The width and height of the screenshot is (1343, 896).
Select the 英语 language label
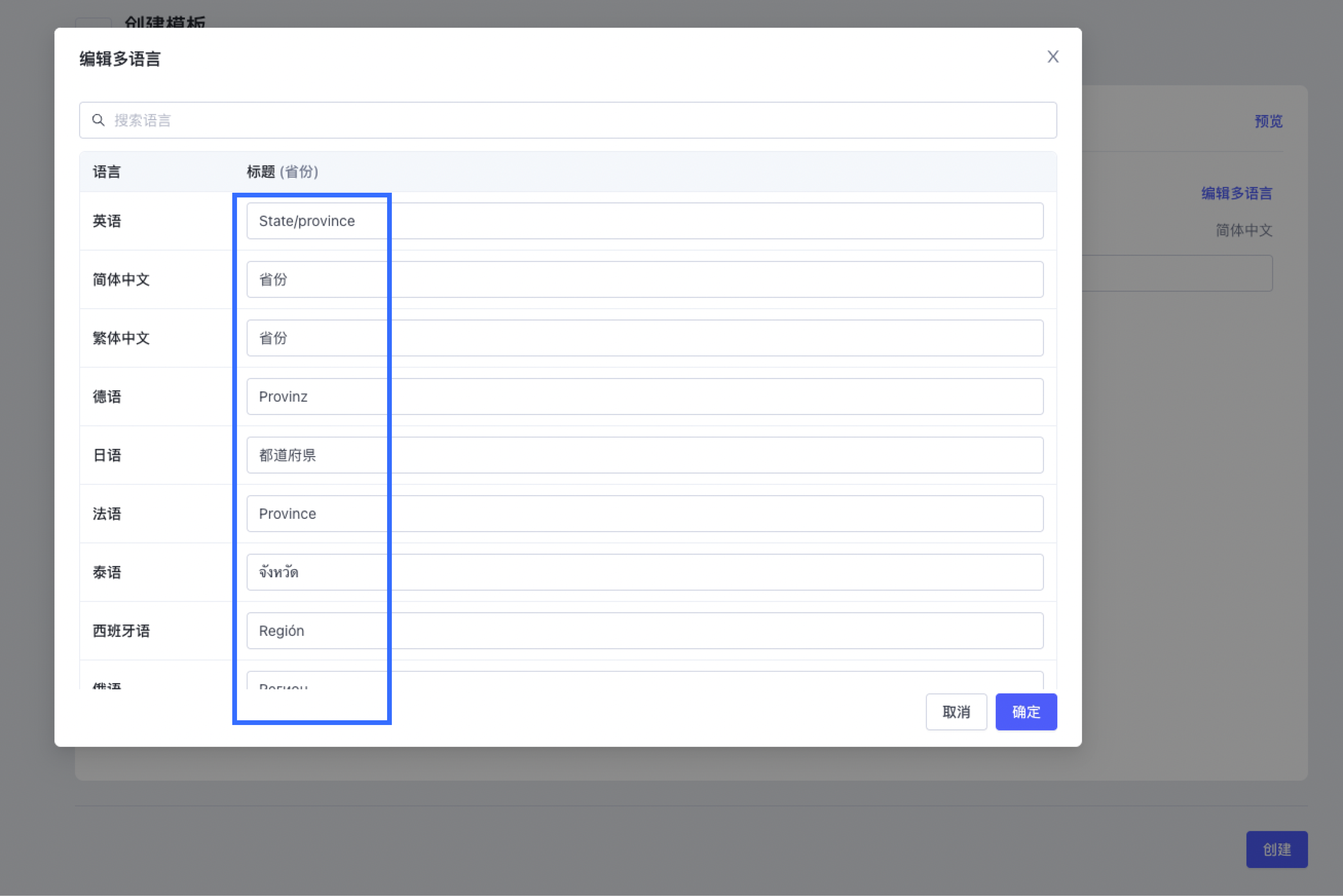click(x=107, y=221)
